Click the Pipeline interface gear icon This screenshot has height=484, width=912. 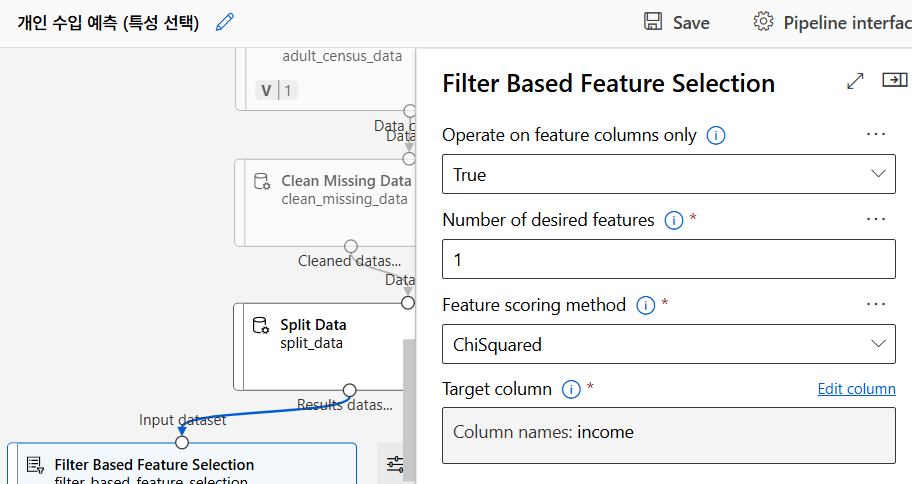pyautogui.click(x=764, y=22)
